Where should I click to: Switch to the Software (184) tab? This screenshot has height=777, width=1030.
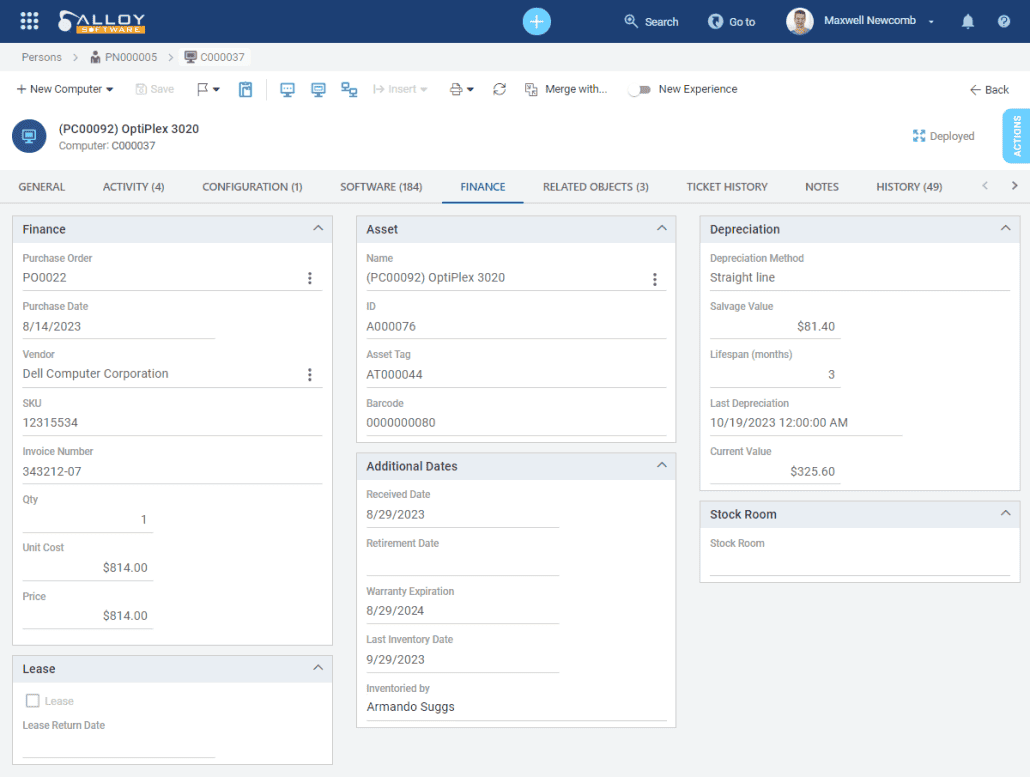pos(381,187)
